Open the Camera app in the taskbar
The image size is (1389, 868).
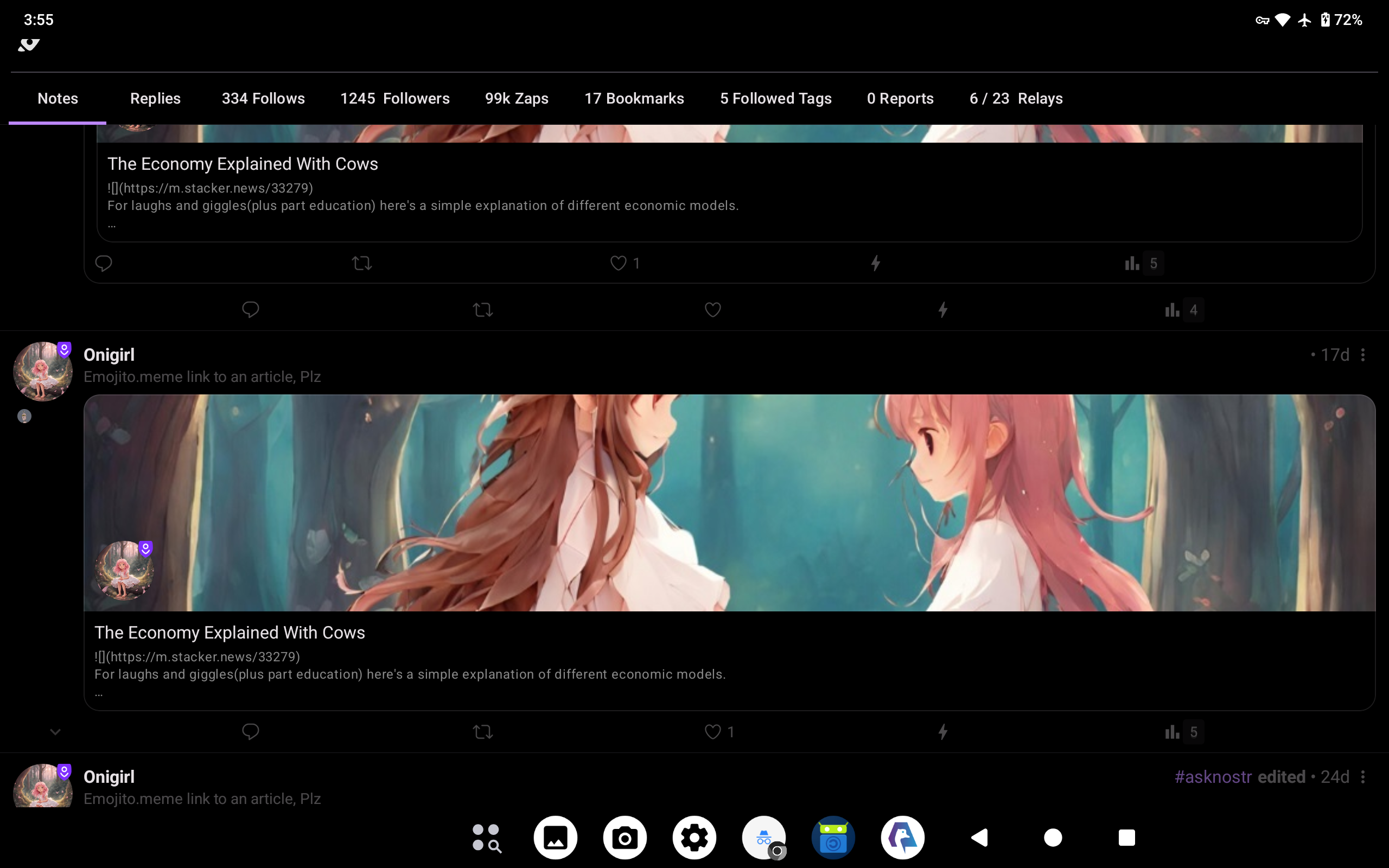coord(625,838)
